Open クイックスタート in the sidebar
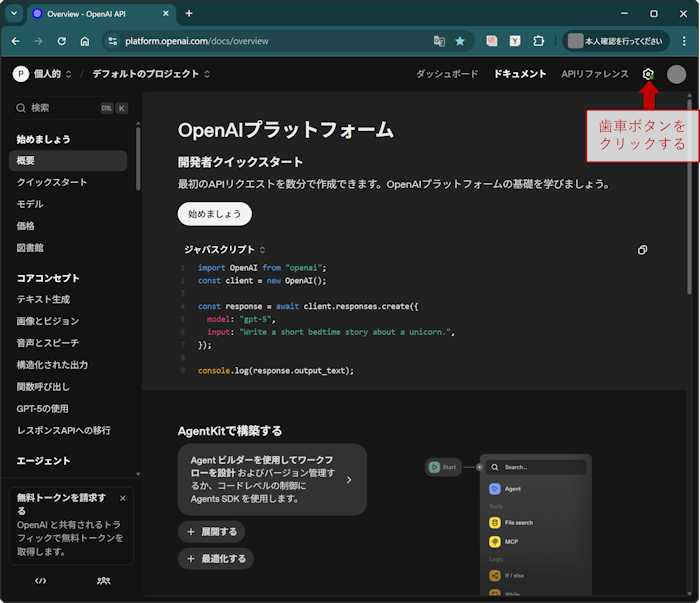Viewport: 700px width, 603px height. click(x=52, y=182)
